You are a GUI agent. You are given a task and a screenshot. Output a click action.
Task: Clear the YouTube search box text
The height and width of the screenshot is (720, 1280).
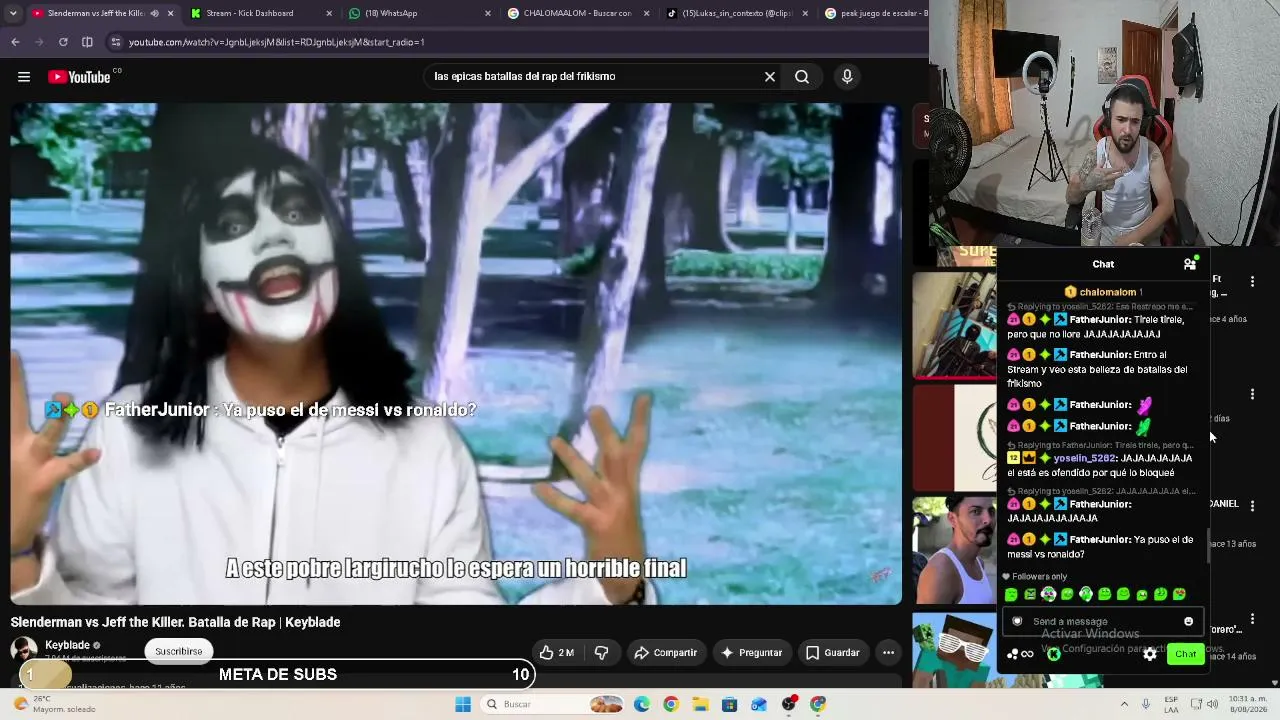click(770, 77)
